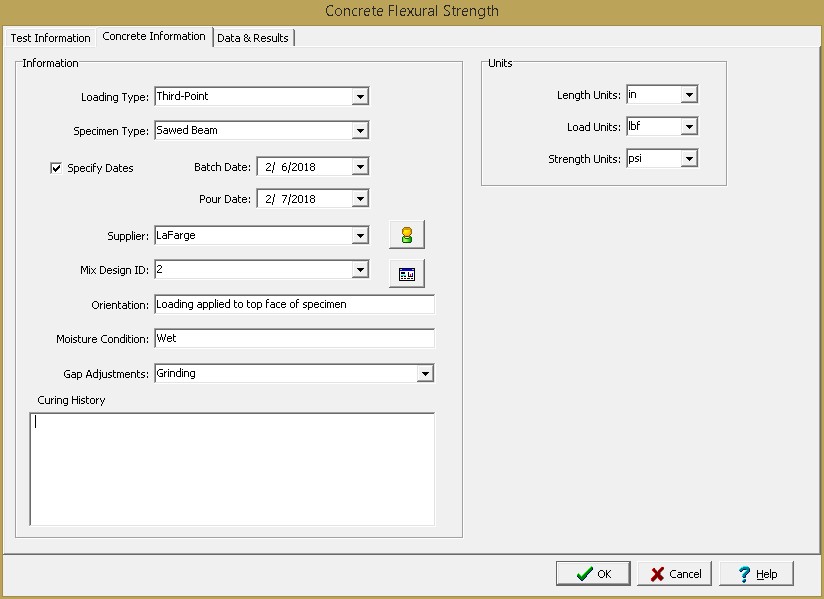
Task: Open the Batch Date picker dropdown
Action: 360,167
